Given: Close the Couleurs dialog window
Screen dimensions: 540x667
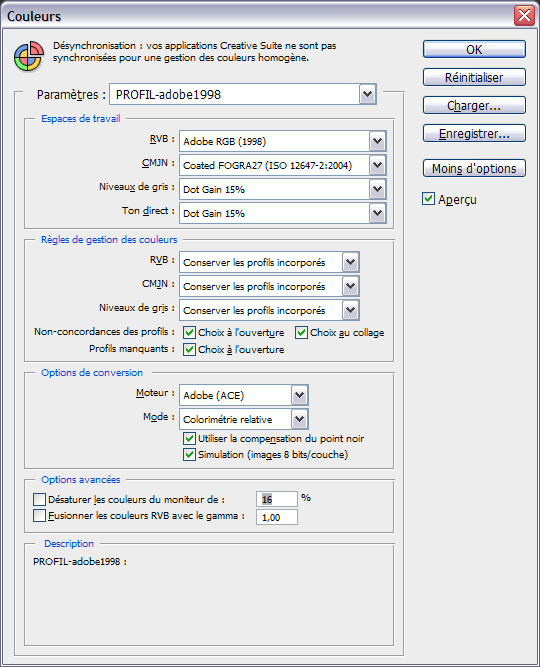Looking at the screenshot, I should (524, 16).
